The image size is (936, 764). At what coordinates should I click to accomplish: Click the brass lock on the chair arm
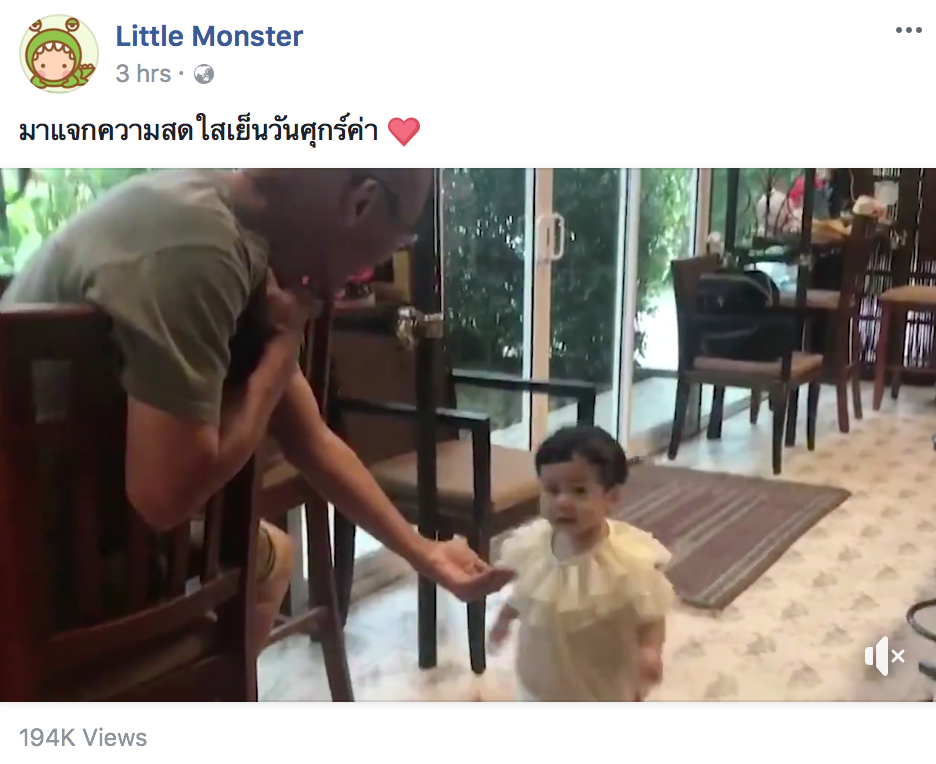pyautogui.click(x=419, y=325)
